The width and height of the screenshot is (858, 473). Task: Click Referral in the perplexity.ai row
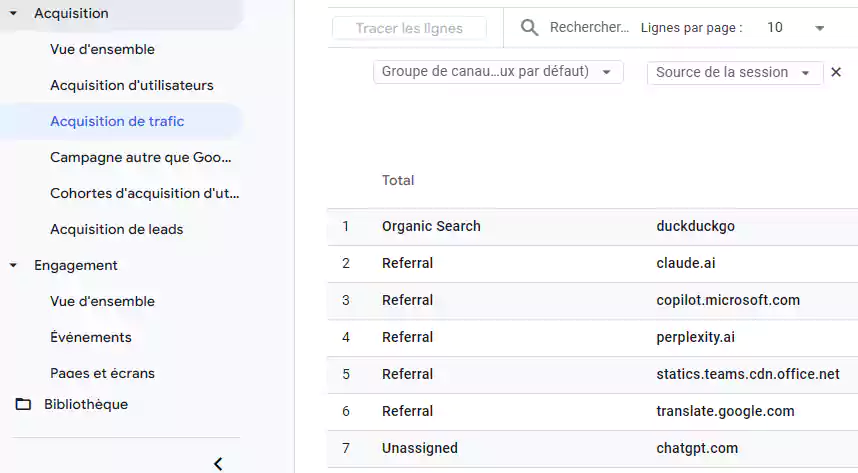point(407,337)
